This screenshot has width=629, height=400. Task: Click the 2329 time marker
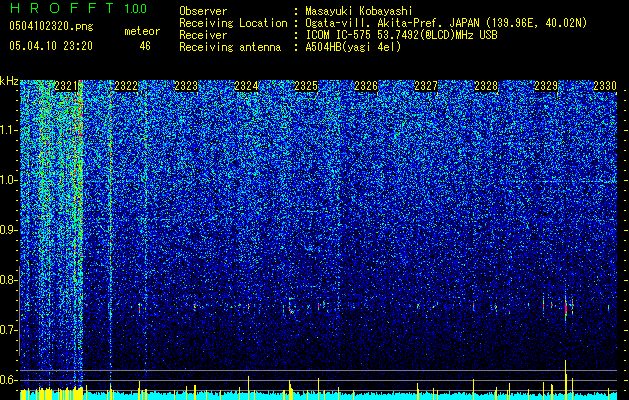tap(546, 86)
